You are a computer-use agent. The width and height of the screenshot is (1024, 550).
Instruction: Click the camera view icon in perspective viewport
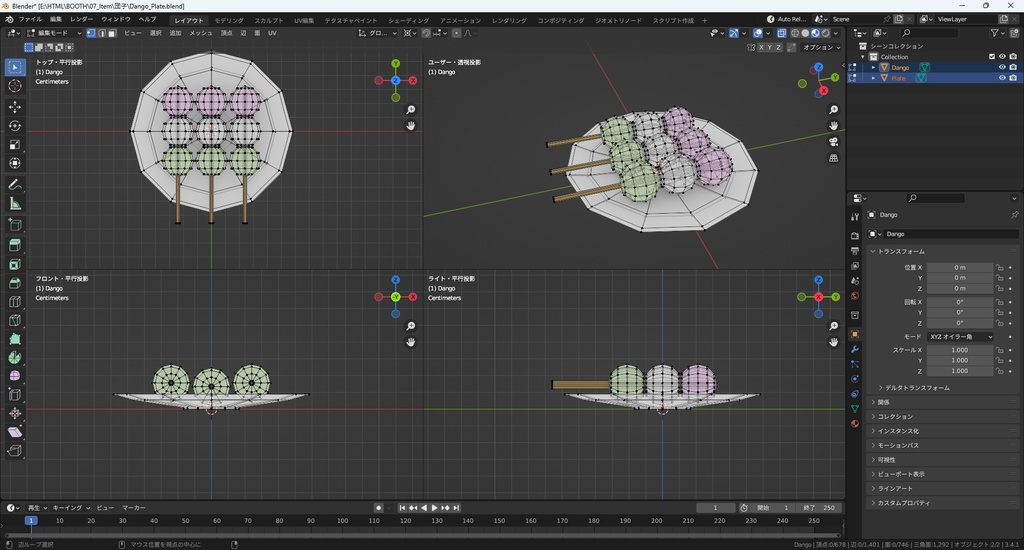point(834,141)
